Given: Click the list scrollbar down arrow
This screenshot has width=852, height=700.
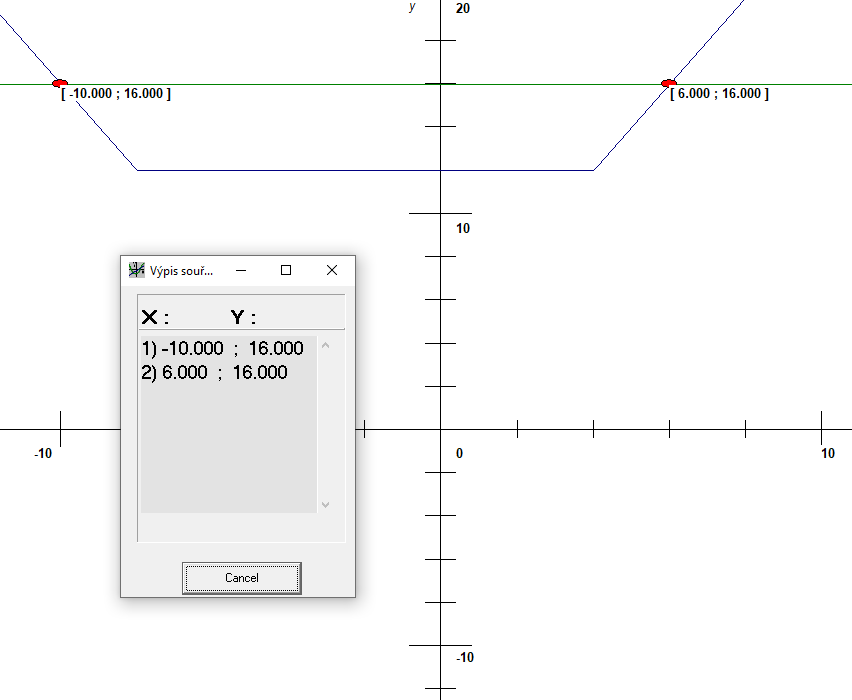Looking at the screenshot, I should coord(325,504).
